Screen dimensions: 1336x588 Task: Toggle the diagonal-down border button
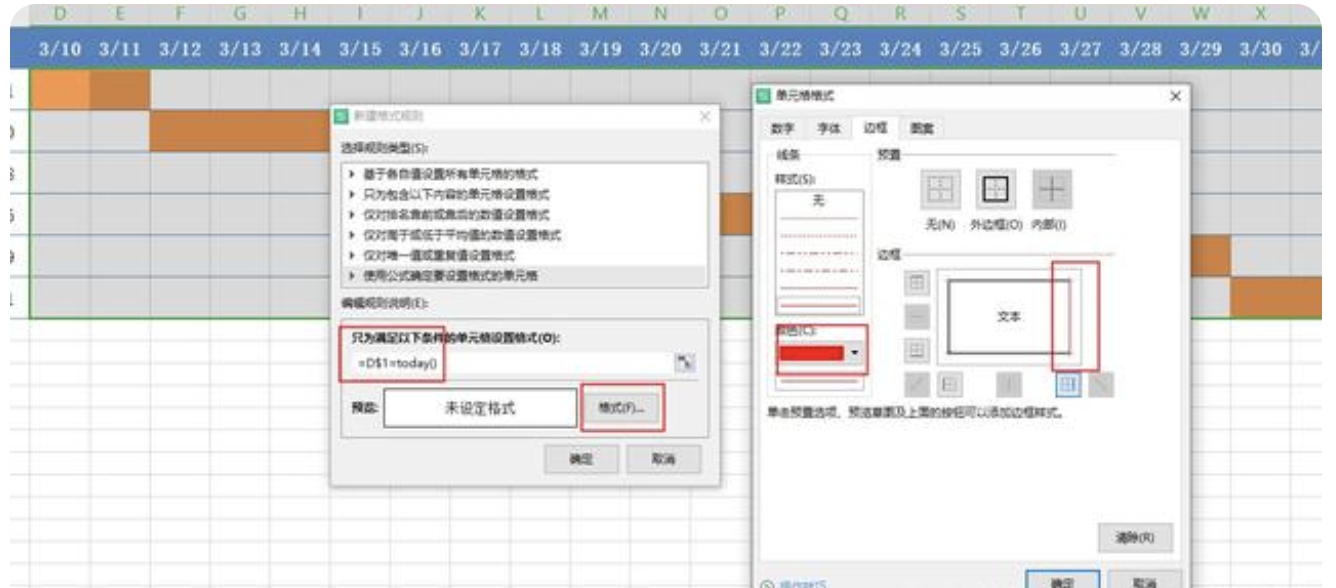[x=1101, y=385]
